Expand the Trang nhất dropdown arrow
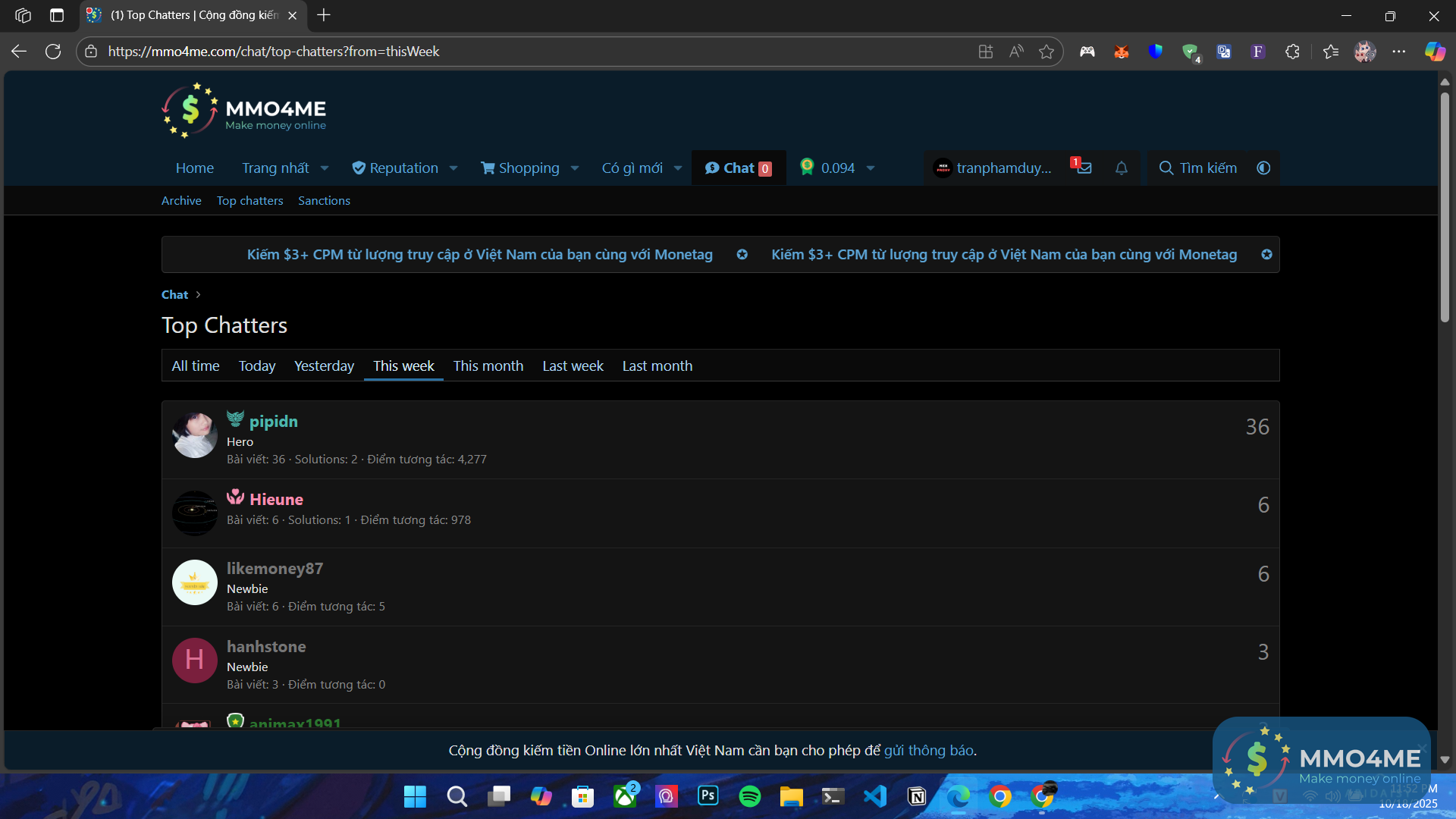Viewport: 1456px width, 819px height. 325,168
